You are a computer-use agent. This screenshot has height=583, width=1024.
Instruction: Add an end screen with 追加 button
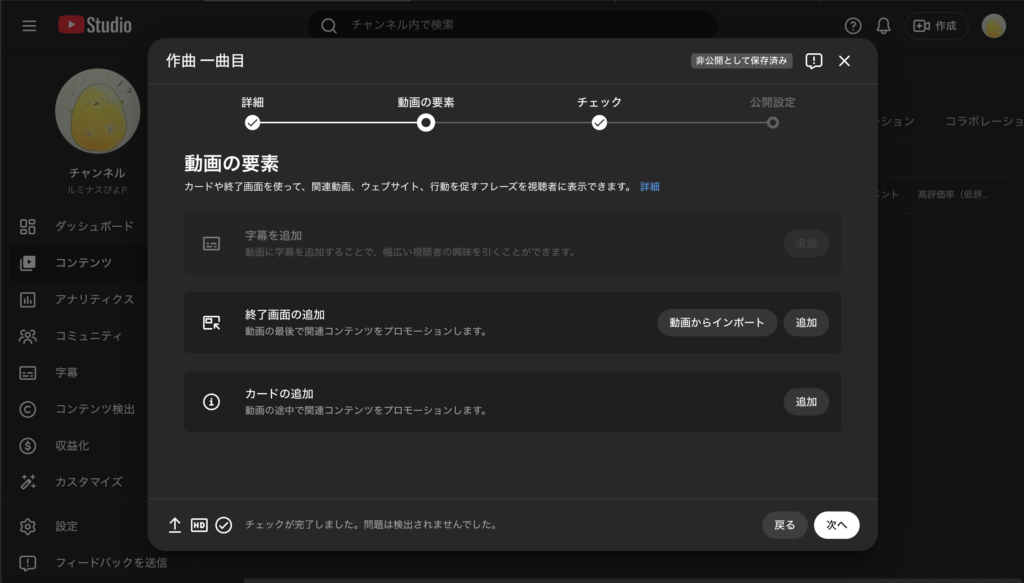(806, 322)
